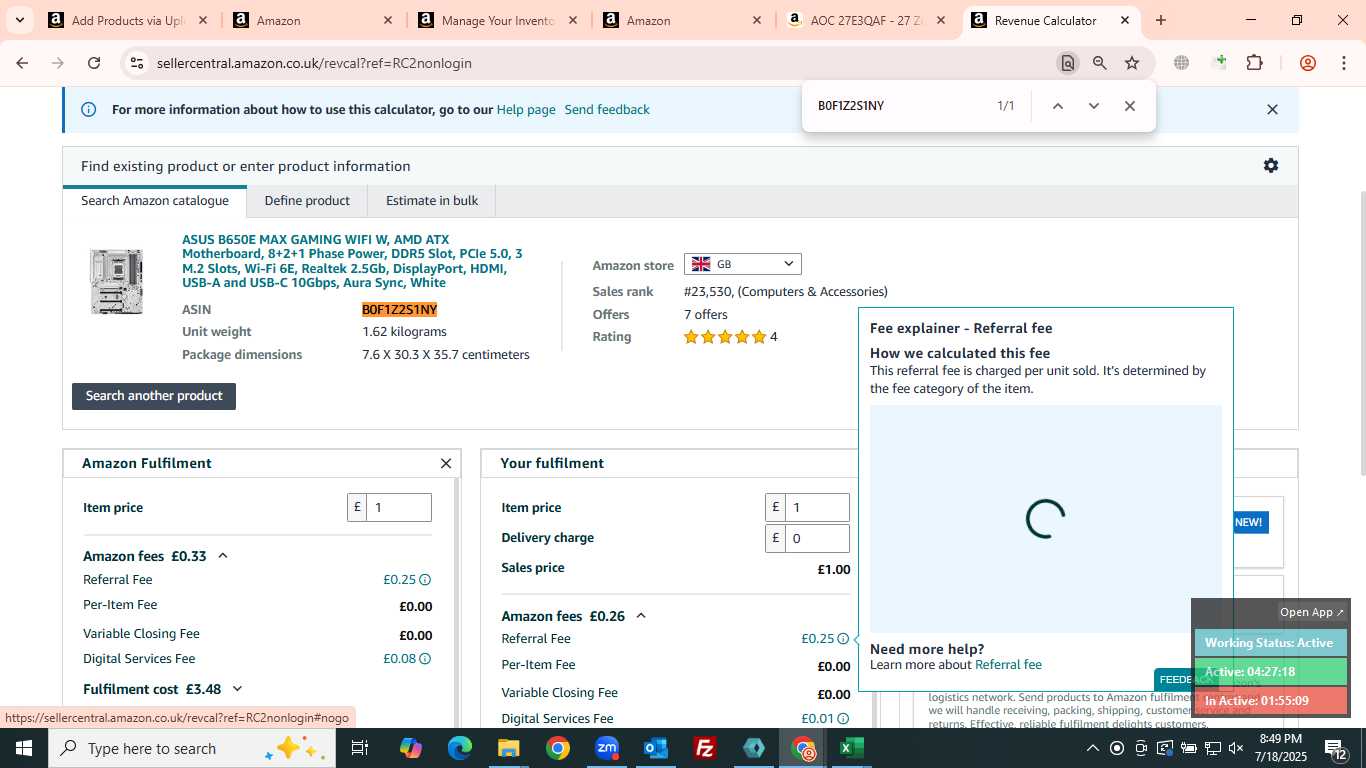Show info for Your fulfilment Digital Services Fee
Screen dimensions: 1366x768
coord(843,719)
